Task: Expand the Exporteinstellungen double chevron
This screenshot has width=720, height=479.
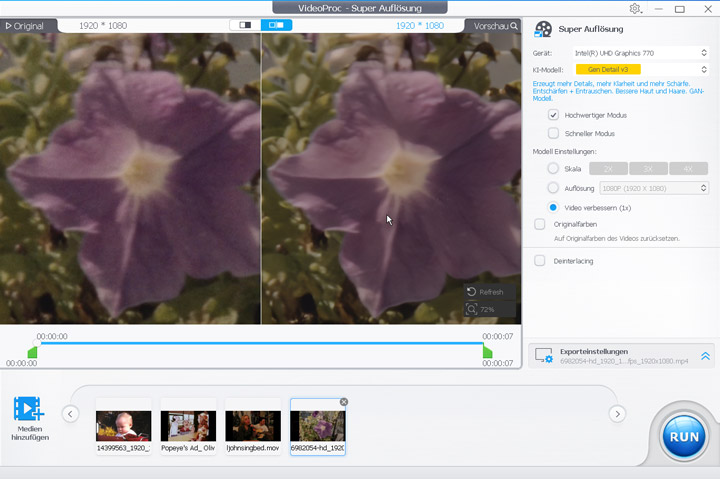Action: coord(705,356)
